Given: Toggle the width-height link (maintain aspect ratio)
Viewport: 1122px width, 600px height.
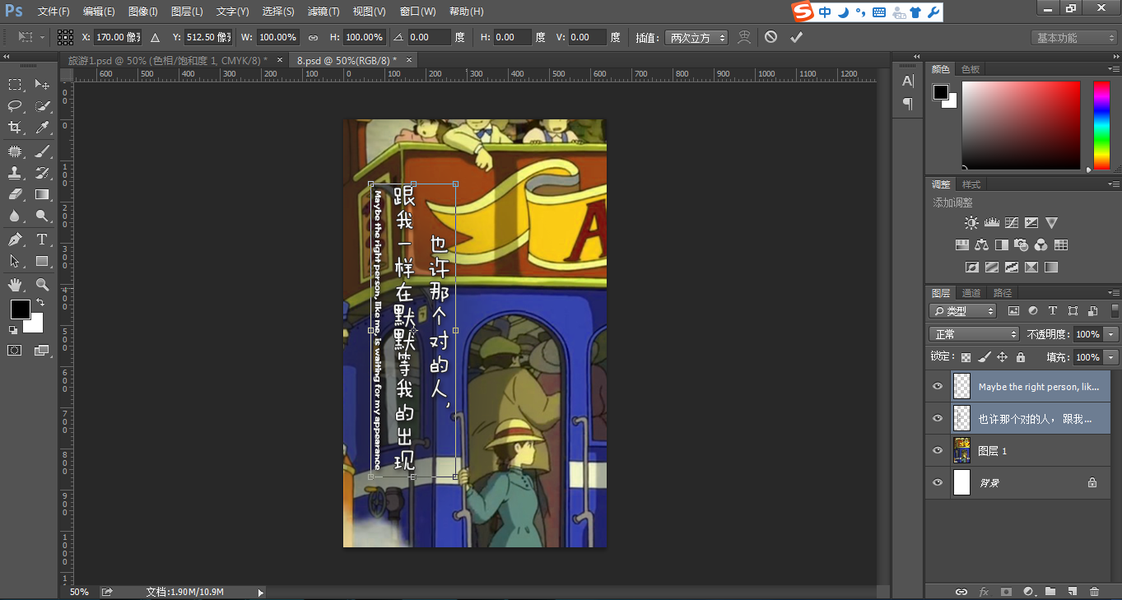Looking at the screenshot, I should (313, 37).
